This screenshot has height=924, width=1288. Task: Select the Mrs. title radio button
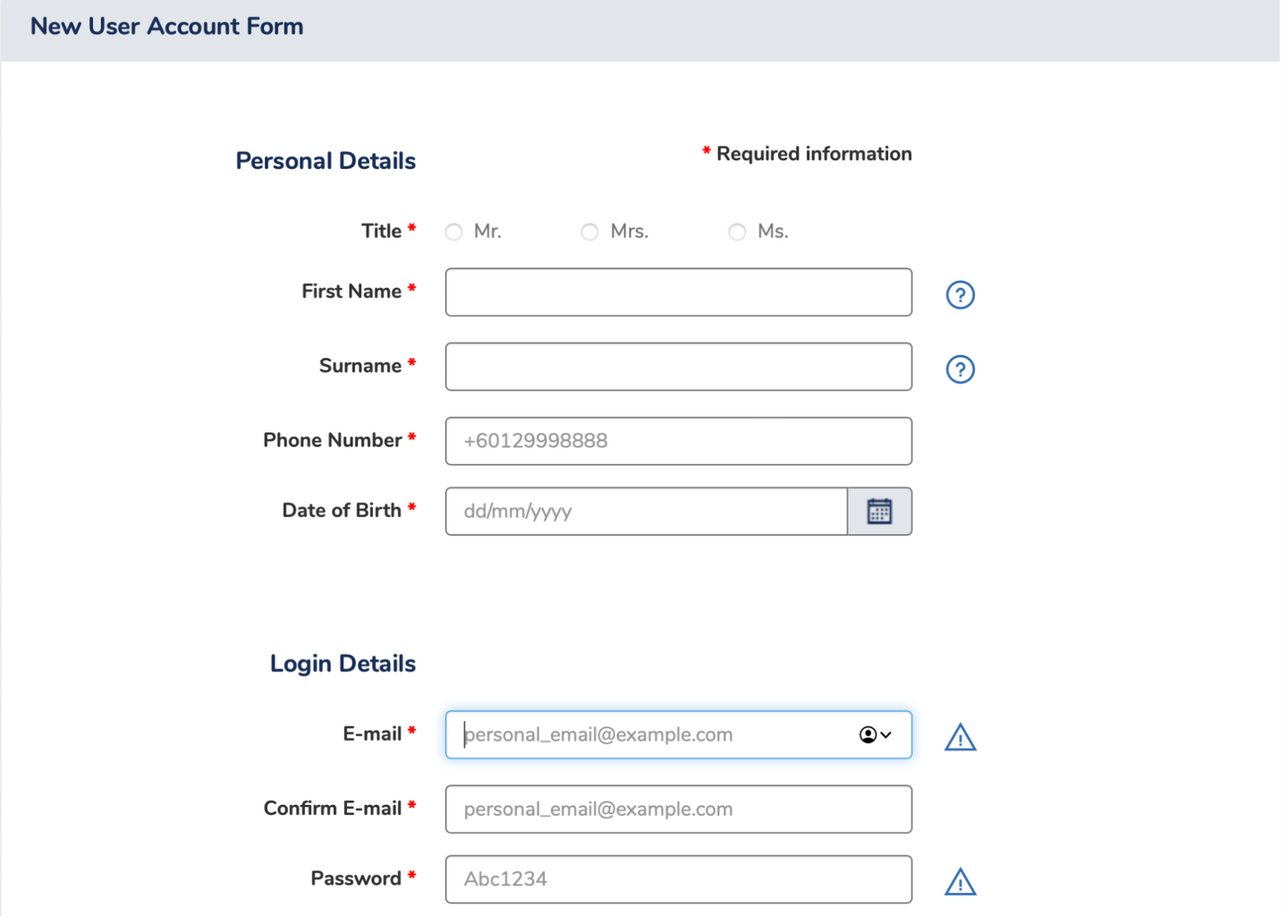(589, 232)
